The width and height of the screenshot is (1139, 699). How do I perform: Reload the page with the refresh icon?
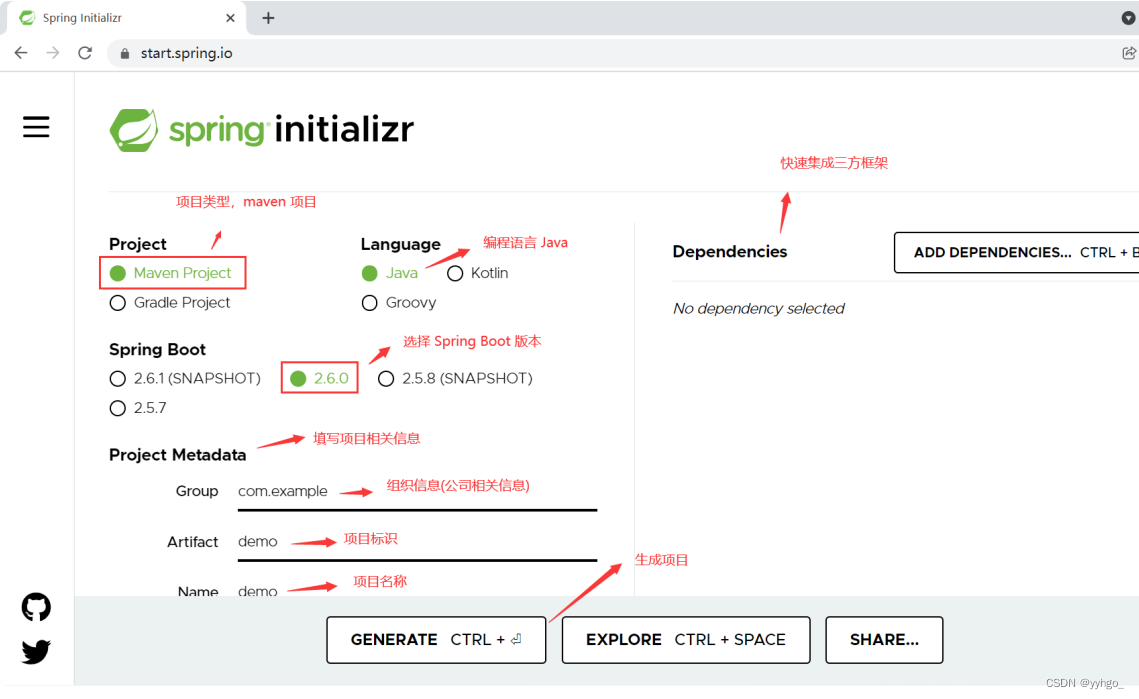click(85, 53)
